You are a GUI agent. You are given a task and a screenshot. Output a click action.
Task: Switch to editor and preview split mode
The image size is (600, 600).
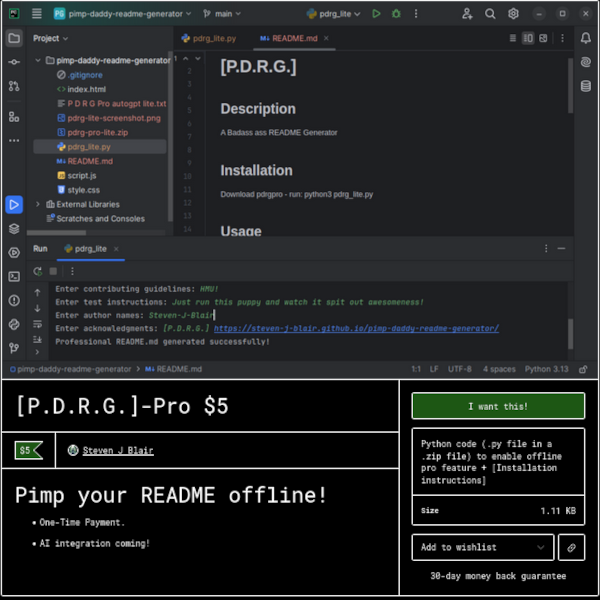pos(528,38)
